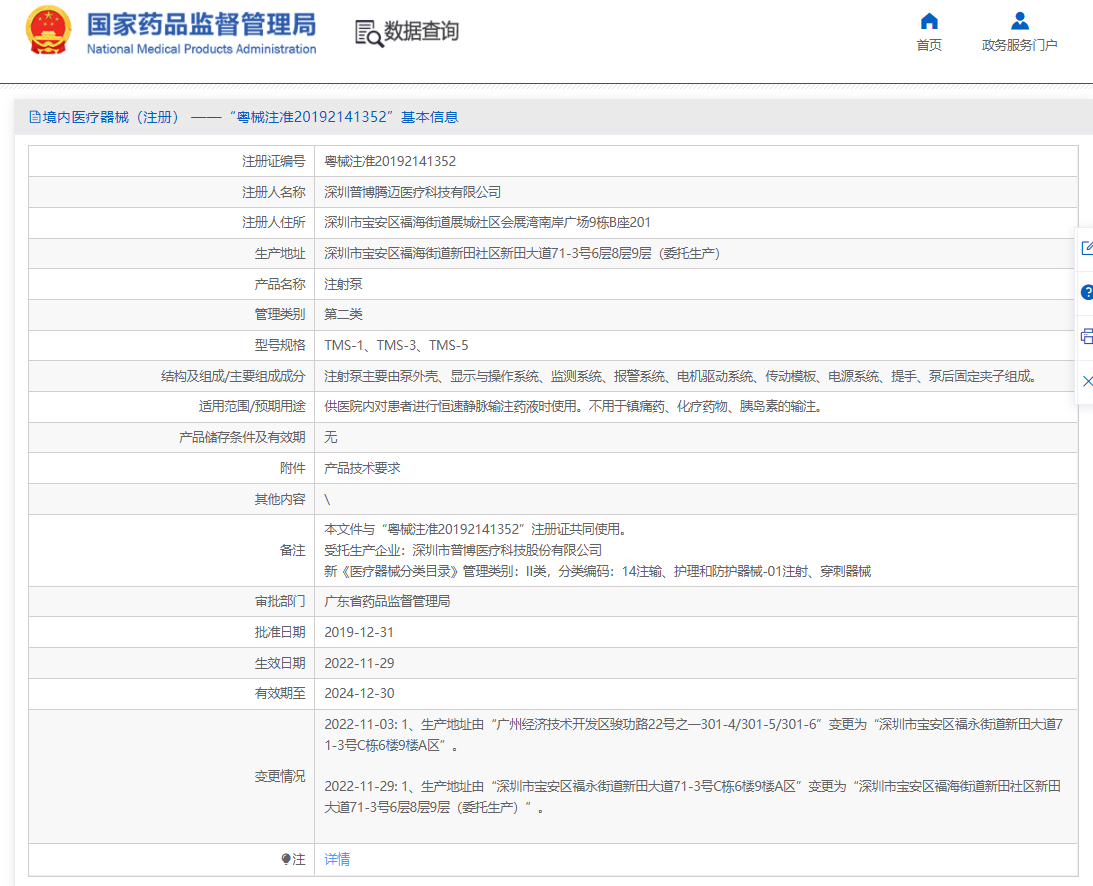Select approval department 广东省药品监督管理局
The height and width of the screenshot is (886, 1093).
387,601
